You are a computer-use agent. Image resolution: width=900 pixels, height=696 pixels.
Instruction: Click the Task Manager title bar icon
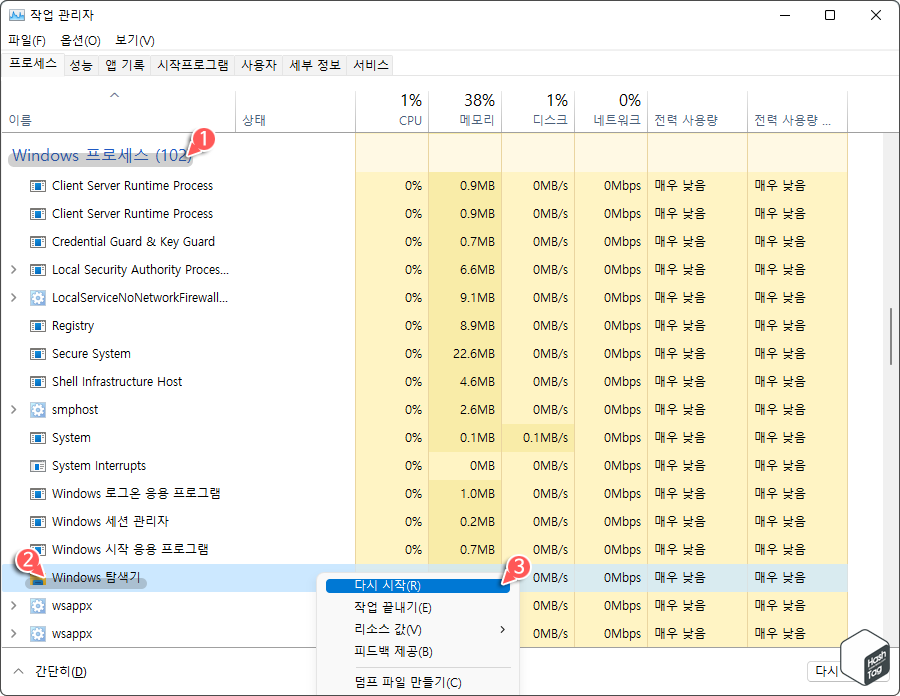[x=15, y=14]
